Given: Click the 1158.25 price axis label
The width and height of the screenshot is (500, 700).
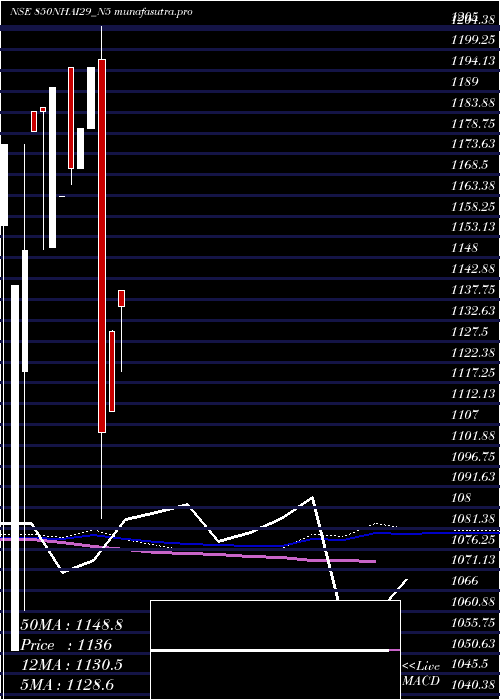Looking at the screenshot, I should [x=473, y=206].
